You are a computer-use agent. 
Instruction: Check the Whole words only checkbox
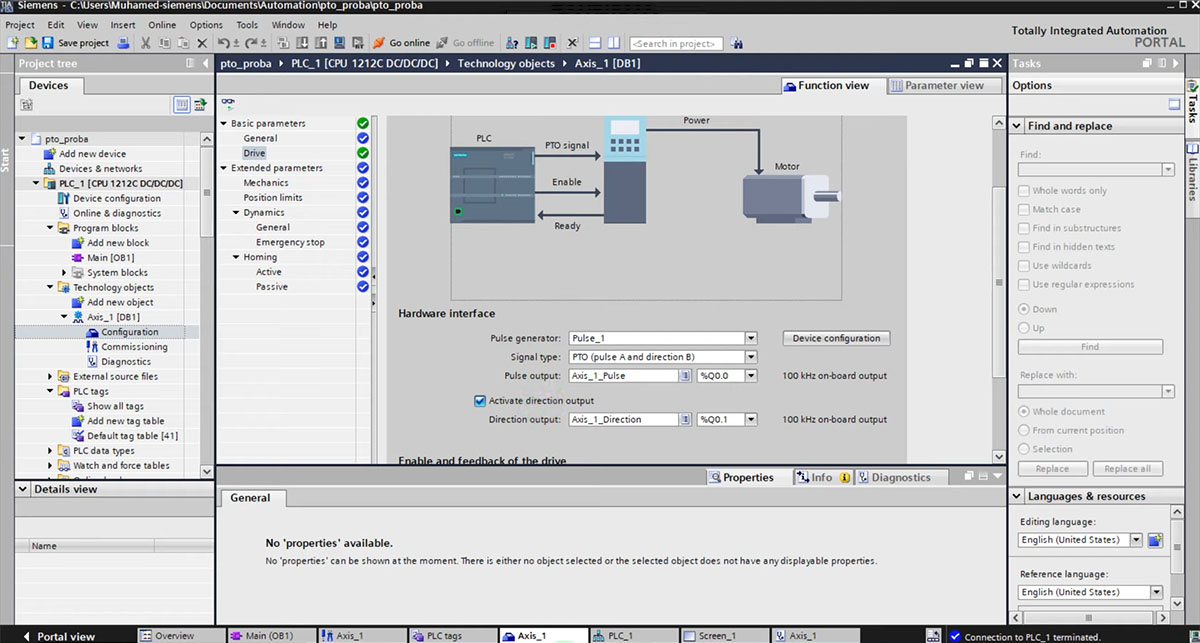[x=1024, y=191]
